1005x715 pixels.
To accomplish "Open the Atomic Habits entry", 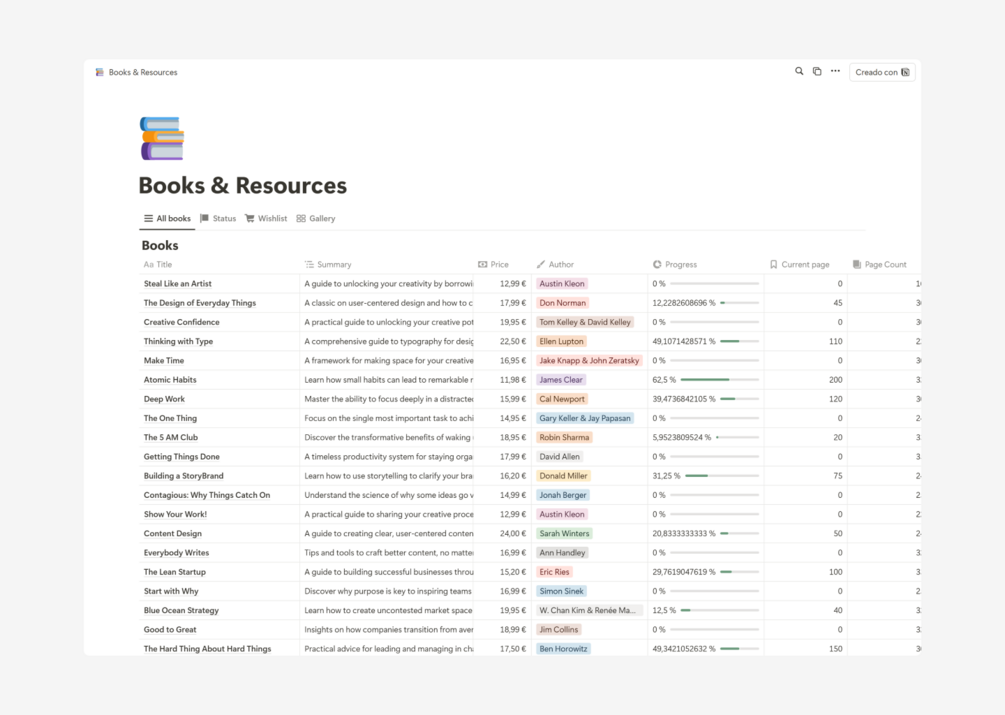I will pos(170,380).
